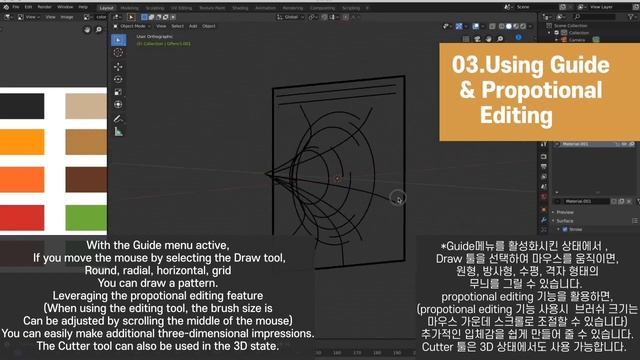Pick the green color swatch

[86, 218]
